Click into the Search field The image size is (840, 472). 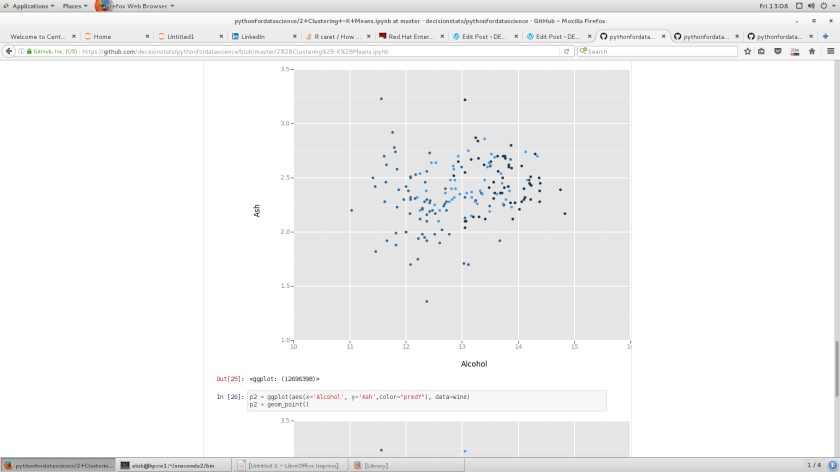tap(660, 51)
